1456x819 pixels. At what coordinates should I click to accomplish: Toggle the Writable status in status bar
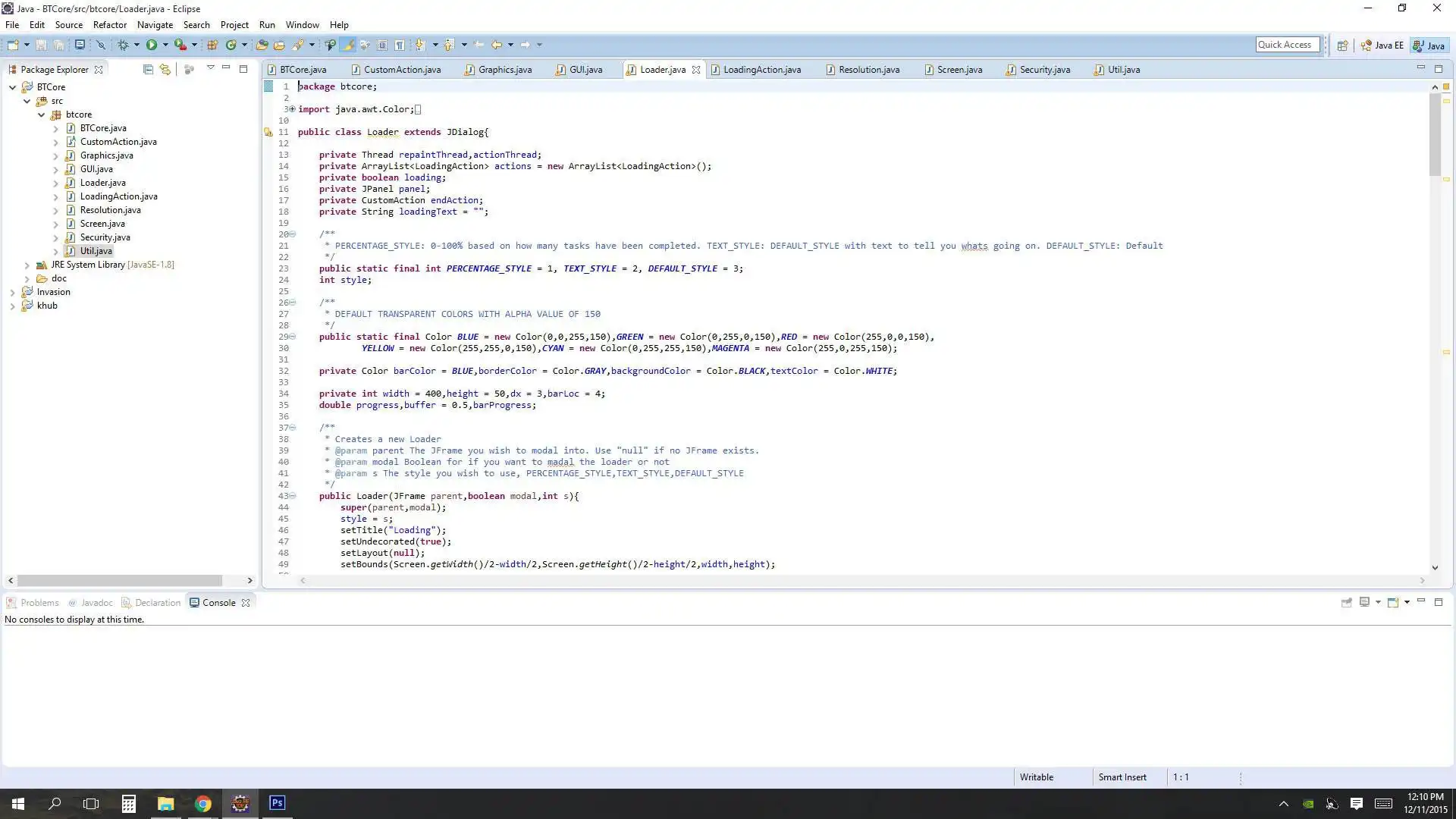1037,776
